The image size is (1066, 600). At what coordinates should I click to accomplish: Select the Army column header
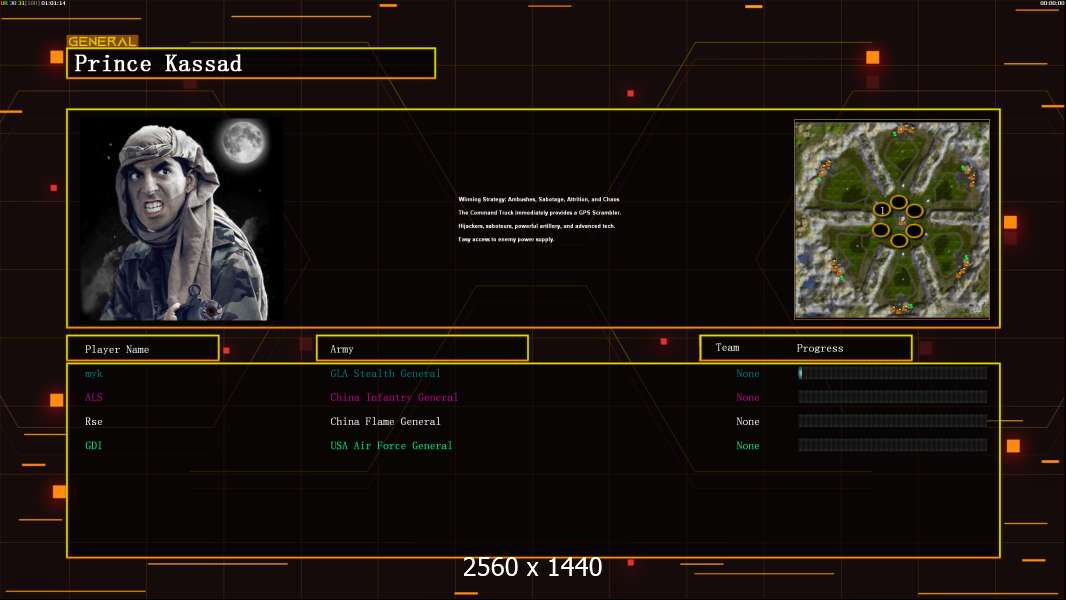pyautogui.click(x=422, y=349)
